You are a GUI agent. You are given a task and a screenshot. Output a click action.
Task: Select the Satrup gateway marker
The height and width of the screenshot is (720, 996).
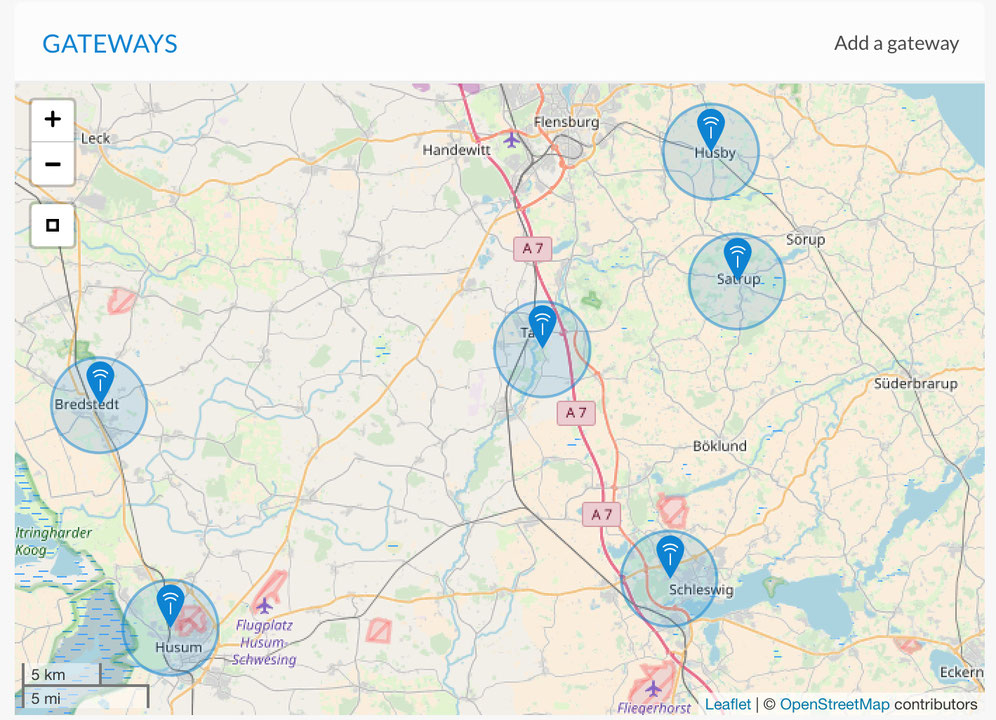coord(737,259)
